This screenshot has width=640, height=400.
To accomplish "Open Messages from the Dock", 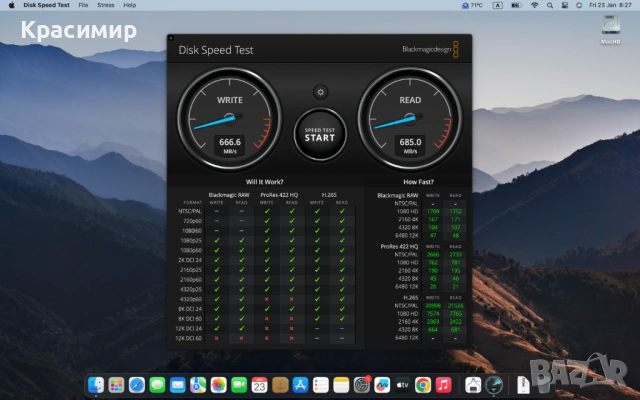I will [157, 385].
